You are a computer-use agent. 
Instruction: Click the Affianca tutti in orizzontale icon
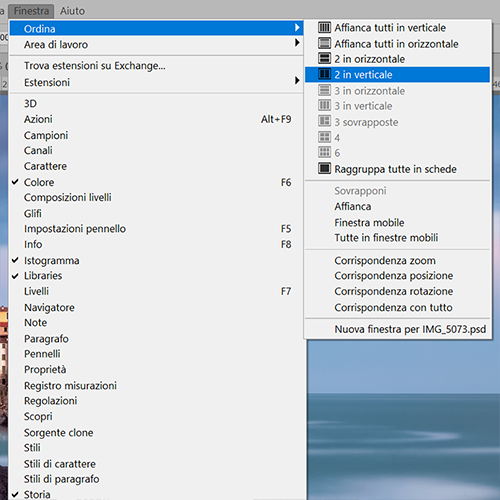coord(324,43)
